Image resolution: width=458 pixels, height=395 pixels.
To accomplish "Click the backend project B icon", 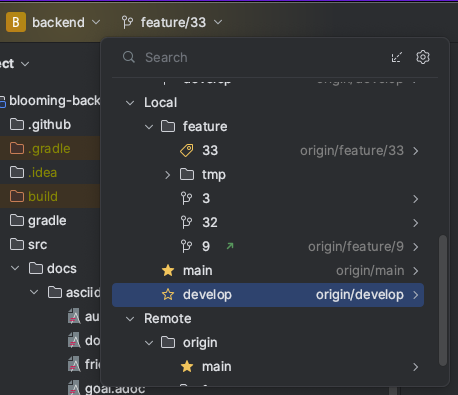I will coord(16,22).
